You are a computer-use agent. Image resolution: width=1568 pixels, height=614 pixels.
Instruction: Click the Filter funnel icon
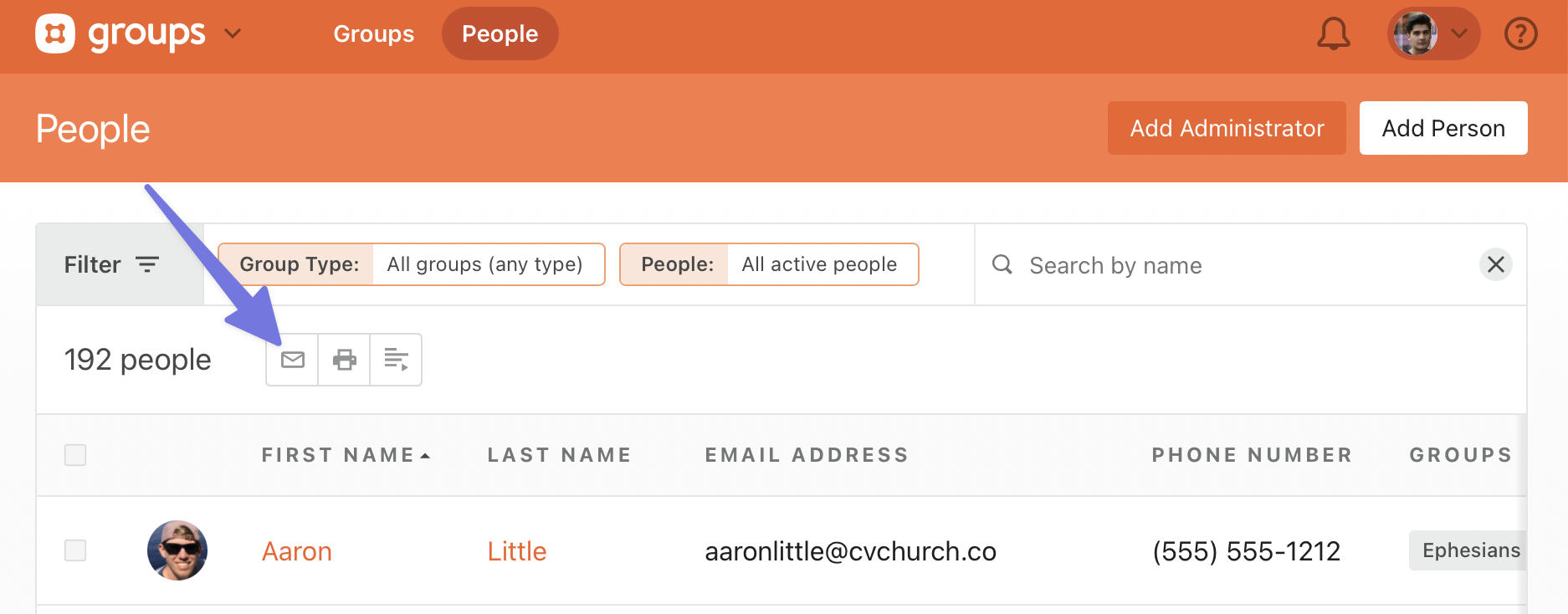tap(147, 264)
